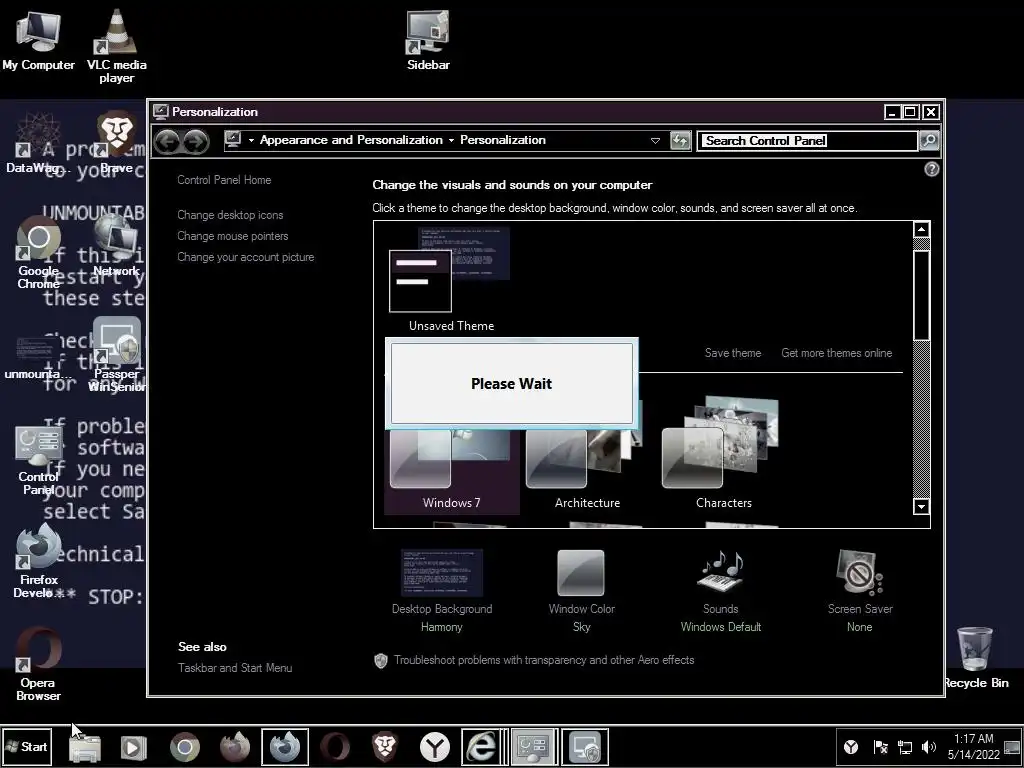Open Taskbar and Start Menu link
Image resolution: width=1024 pixels, height=768 pixels.
[x=235, y=667]
